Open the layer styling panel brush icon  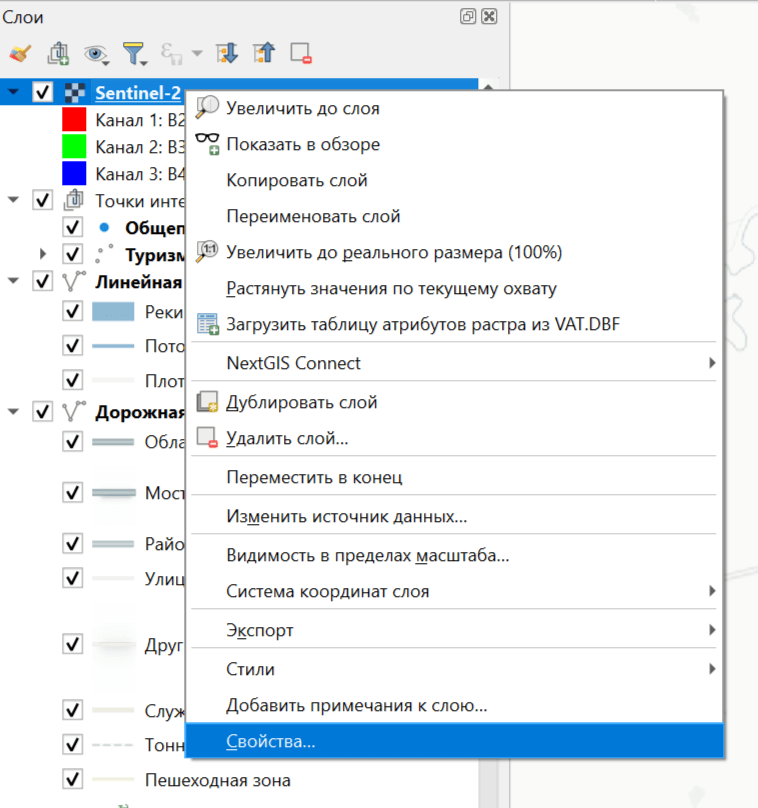[x=19, y=53]
